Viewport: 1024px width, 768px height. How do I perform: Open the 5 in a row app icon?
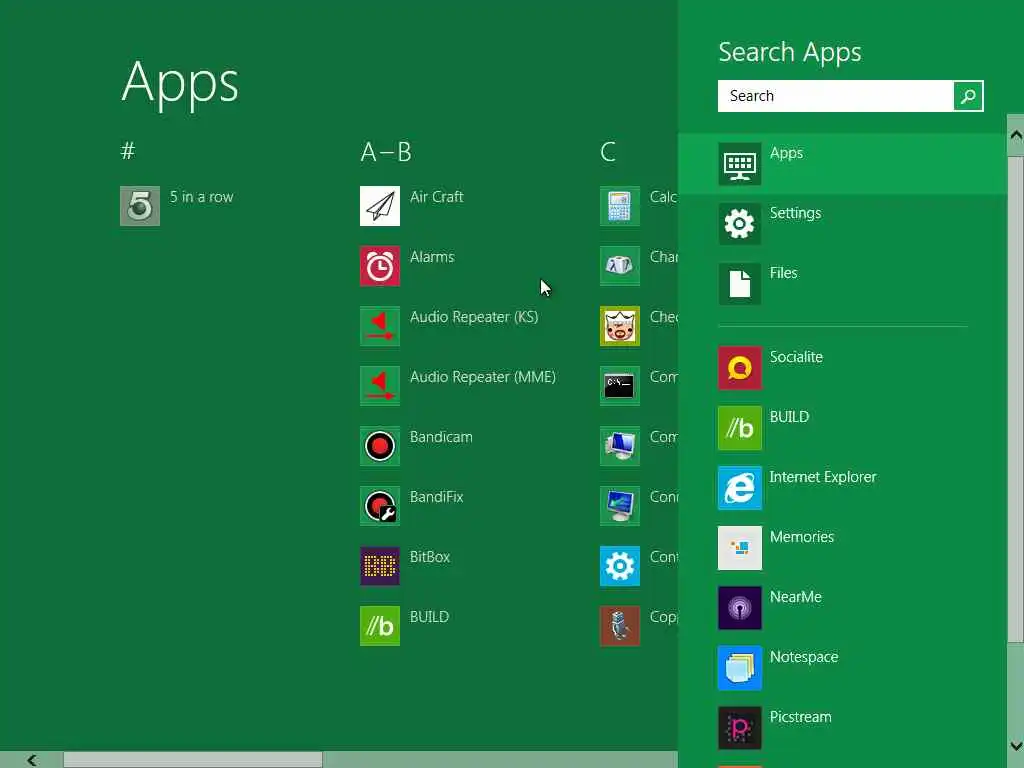(x=140, y=206)
